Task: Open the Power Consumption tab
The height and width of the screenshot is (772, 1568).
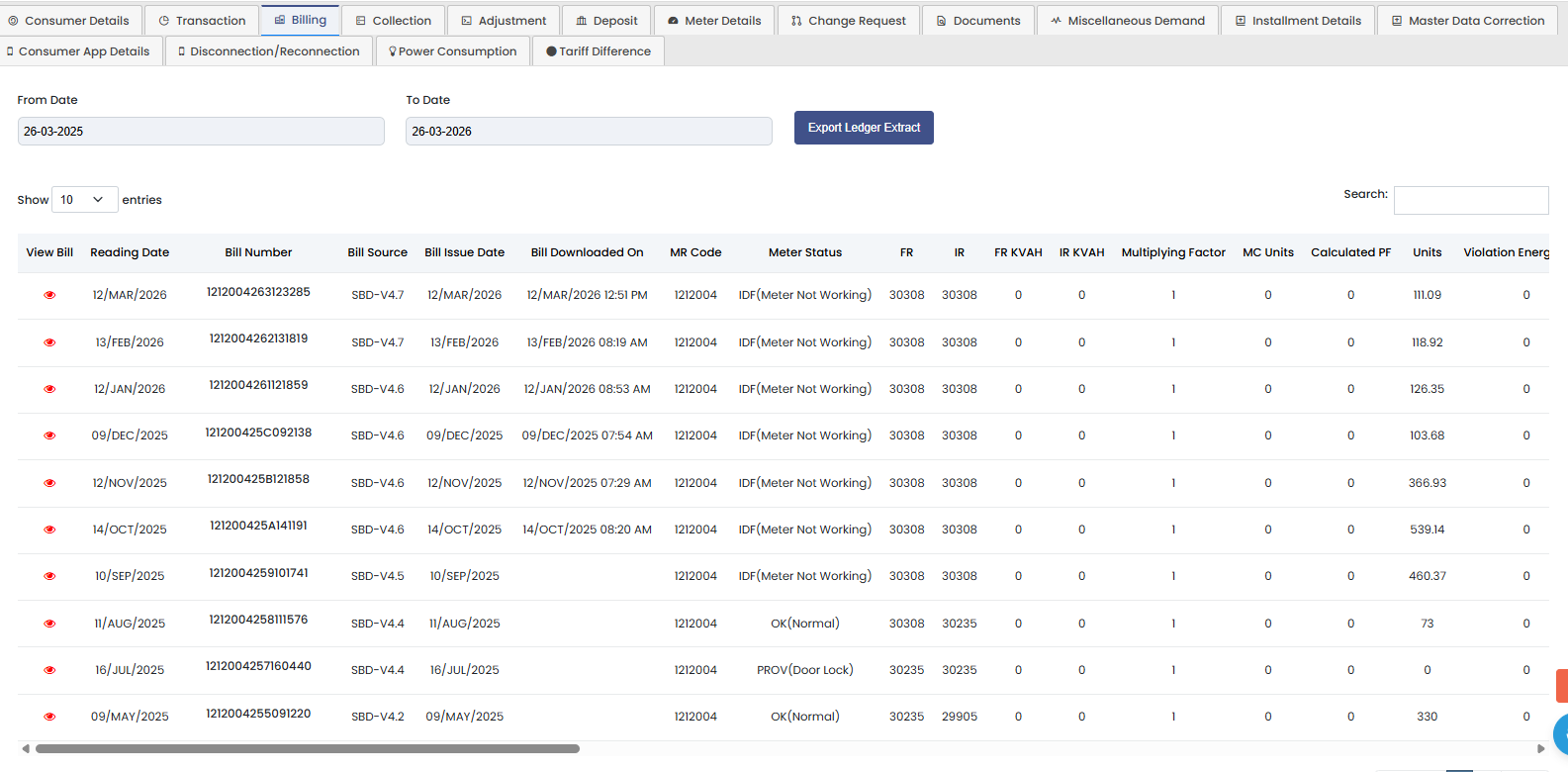Action: coord(453,51)
